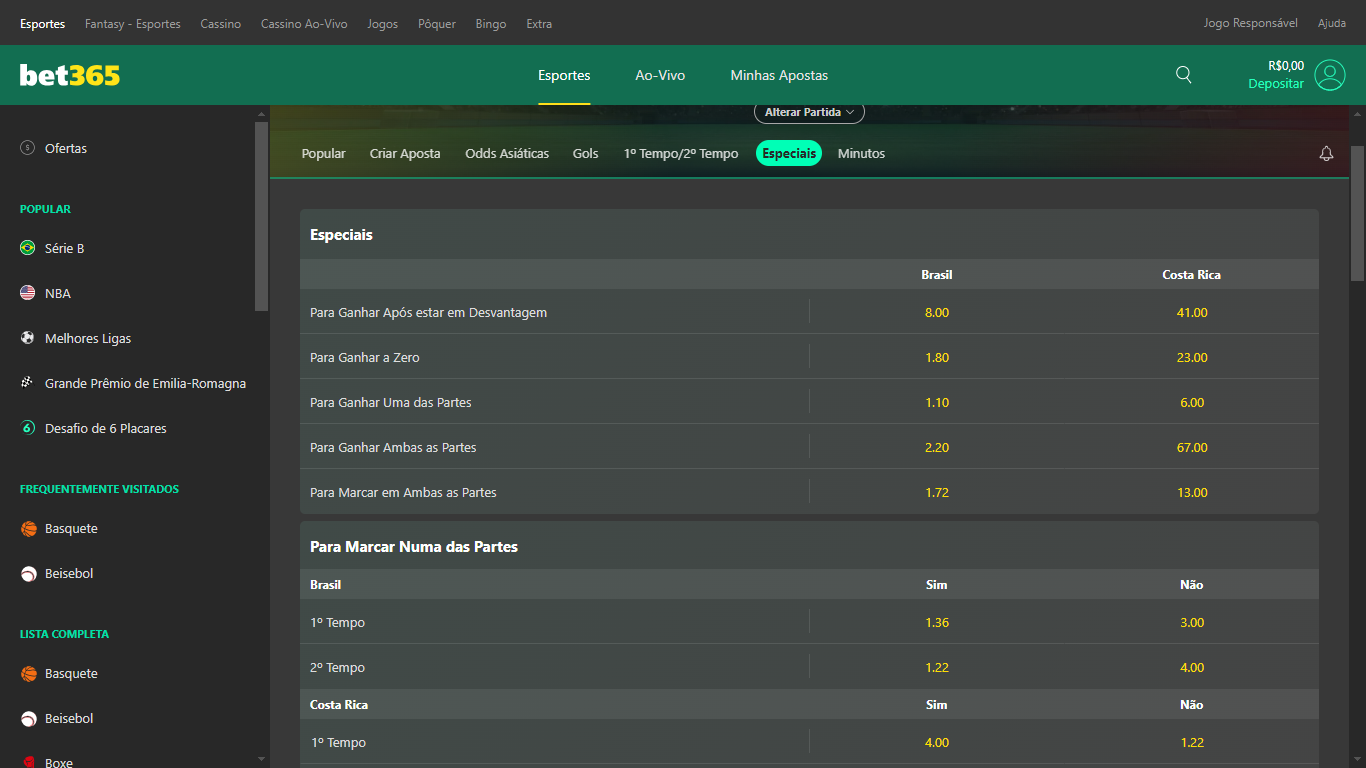Select Costa Rica 1º Tempo Sim 4.00
Image resolution: width=1366 pixels, height=768 pixels.
coord(937,742)
